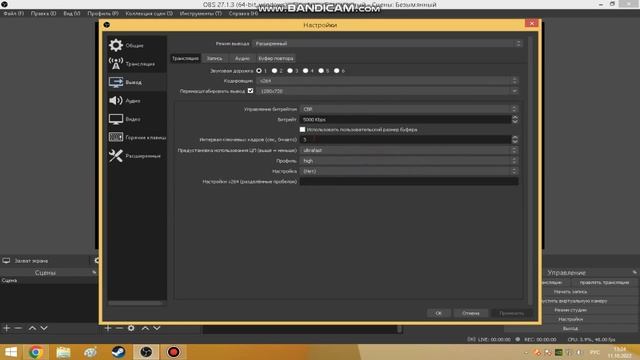Click Режим студии in main window

pos(570,310)
